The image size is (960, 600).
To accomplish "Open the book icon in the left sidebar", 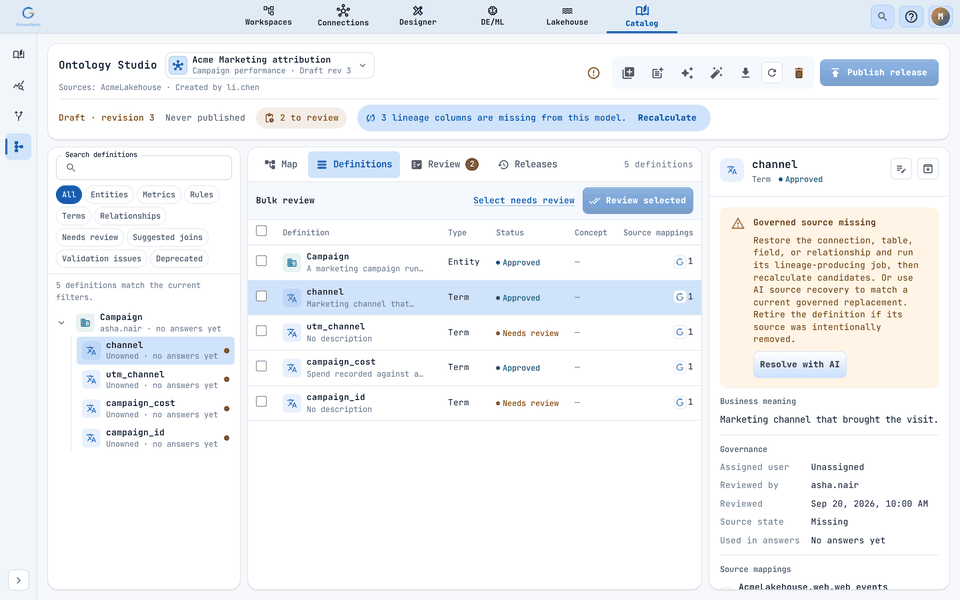I will (x=18, y=54).
